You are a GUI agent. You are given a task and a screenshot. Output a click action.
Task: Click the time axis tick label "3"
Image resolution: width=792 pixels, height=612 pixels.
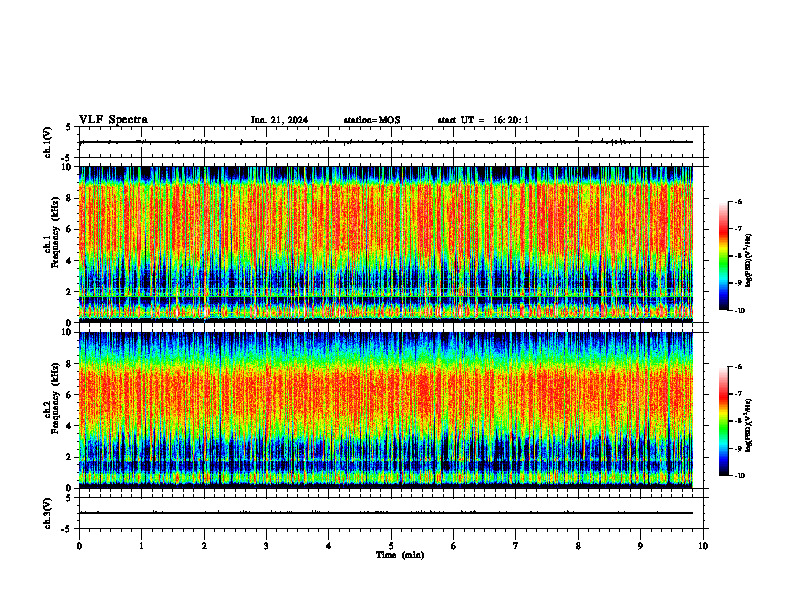pyautogui.click(x=266, y=546)
